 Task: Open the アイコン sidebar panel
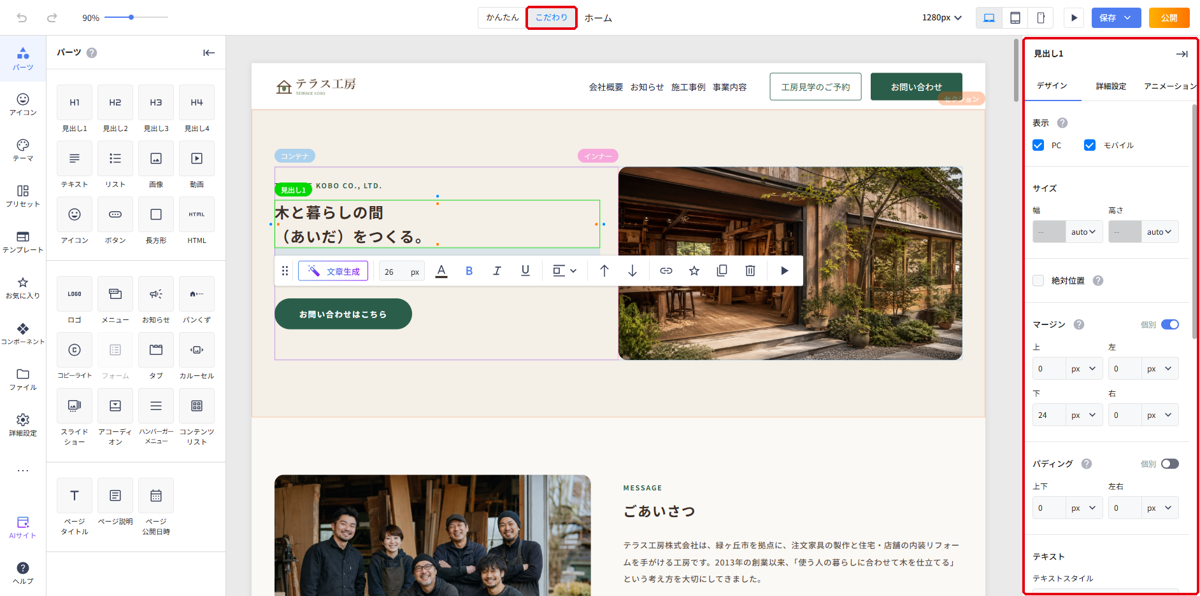(22, 104)
